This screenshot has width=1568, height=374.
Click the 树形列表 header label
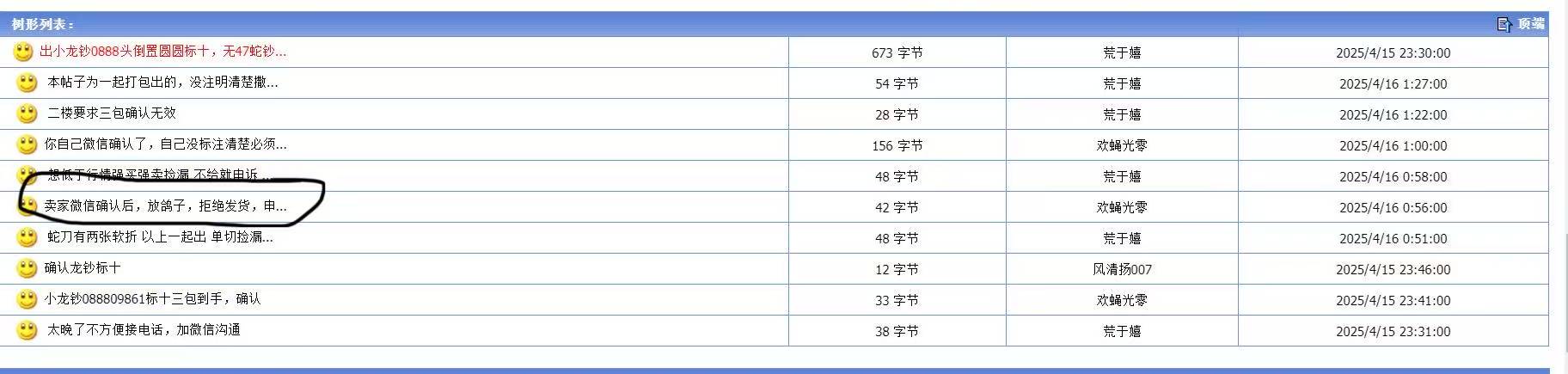pos(43,24)
